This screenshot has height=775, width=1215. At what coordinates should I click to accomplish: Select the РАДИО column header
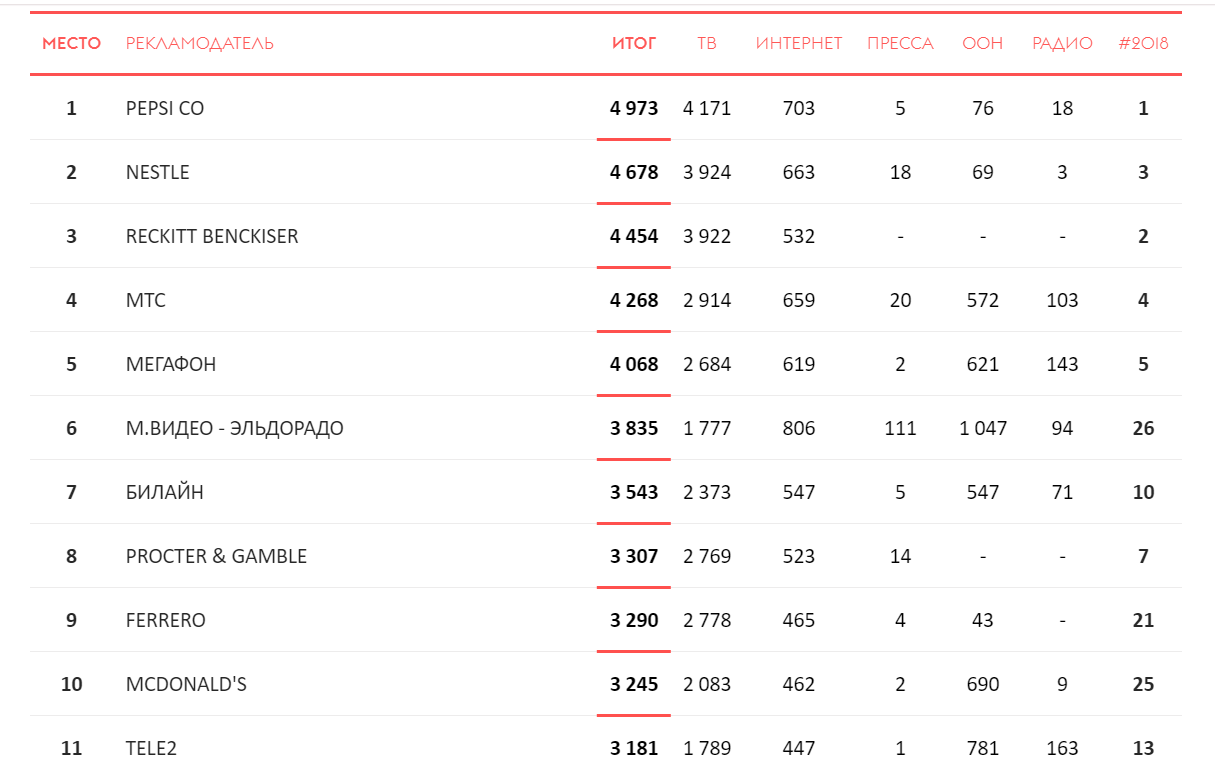tap(1062, 43)
